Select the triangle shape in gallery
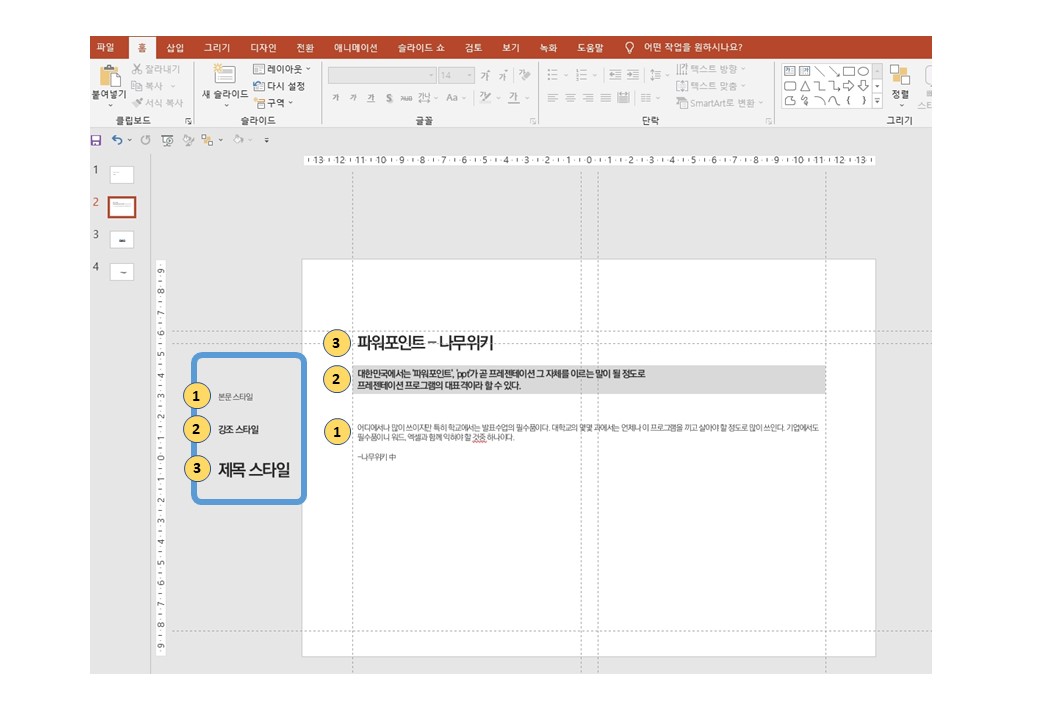Screen dimensions: 1040x720 pyautogui.click(x=805, y=86)
